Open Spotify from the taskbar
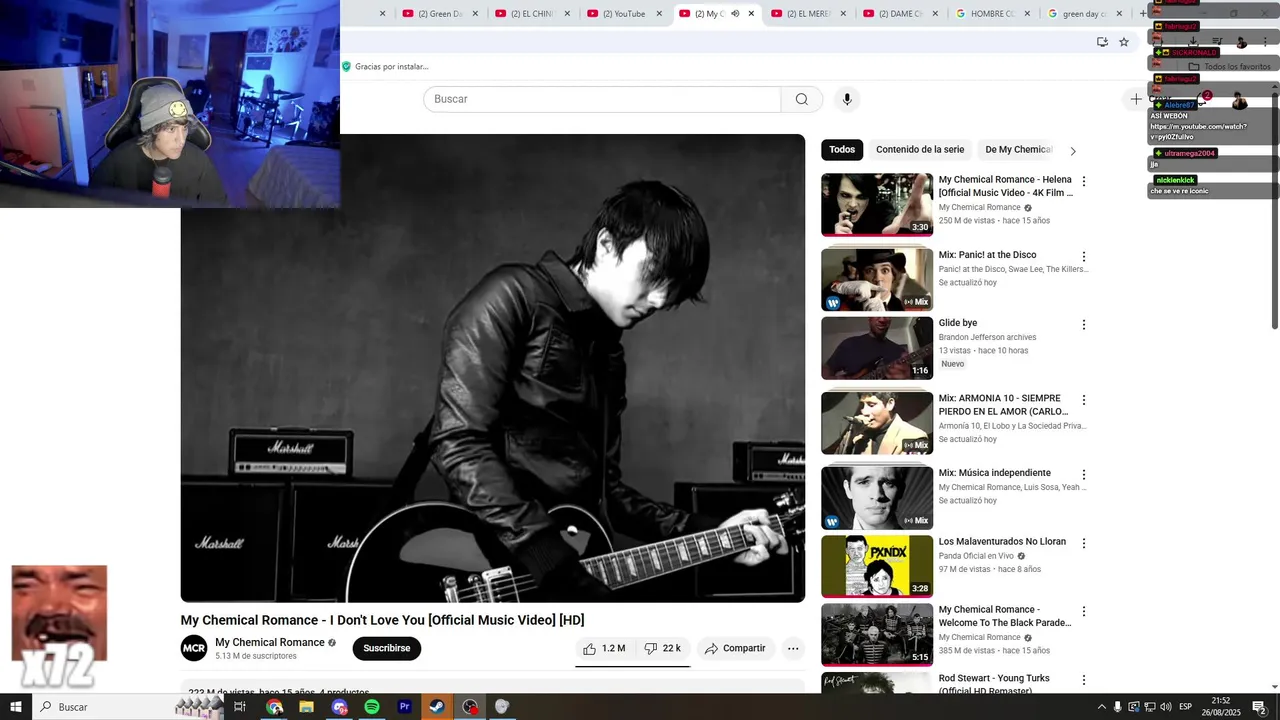 (372, 707)
